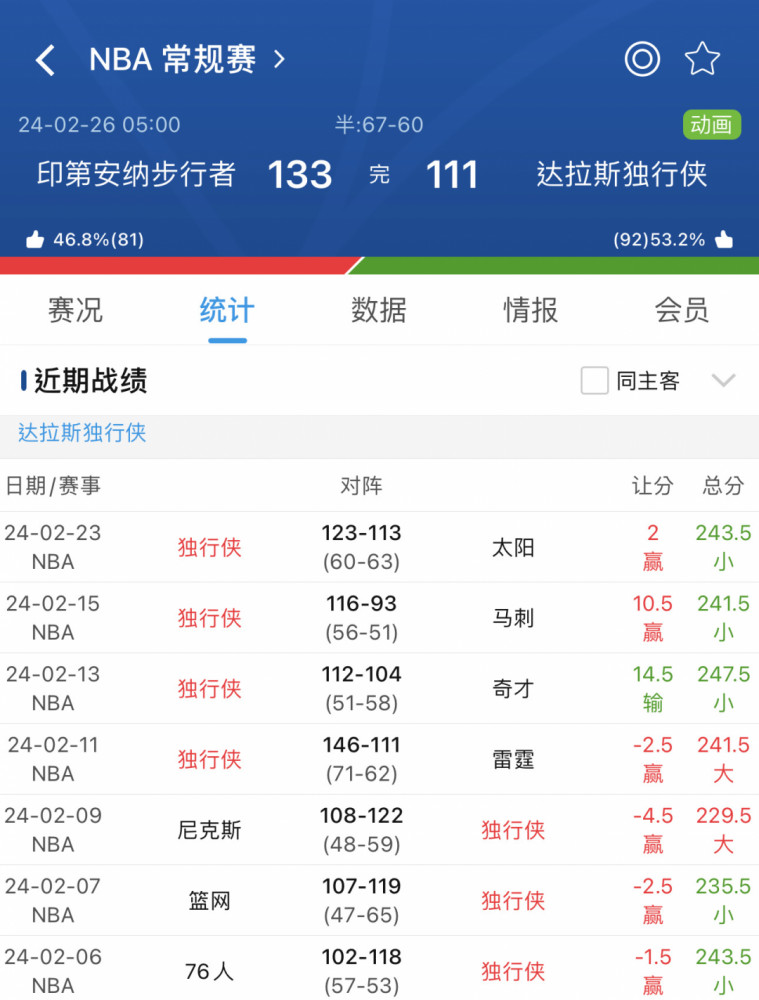Image resolution: width=759 pixels, height=1000 pixels.
Task: Click opponent name 雷霆
Action: [x=513, y=760]
